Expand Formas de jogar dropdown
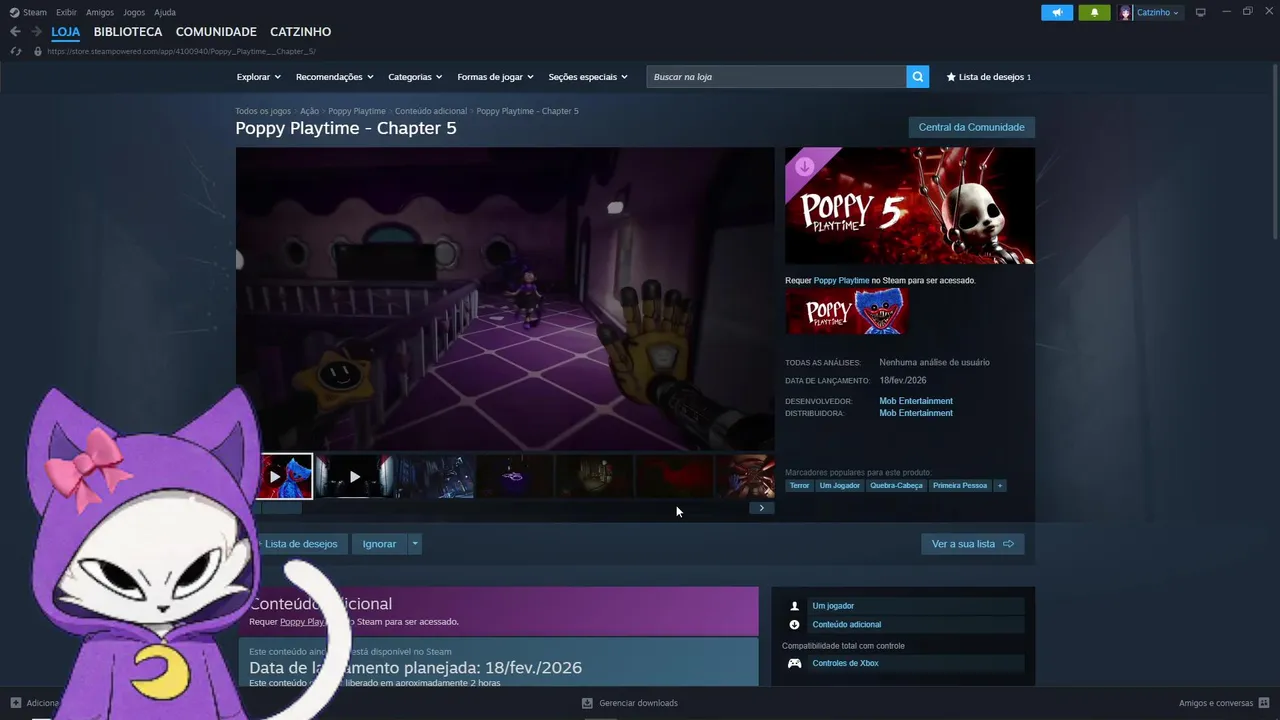This screenshot has height=720, width=1280. 495,77
